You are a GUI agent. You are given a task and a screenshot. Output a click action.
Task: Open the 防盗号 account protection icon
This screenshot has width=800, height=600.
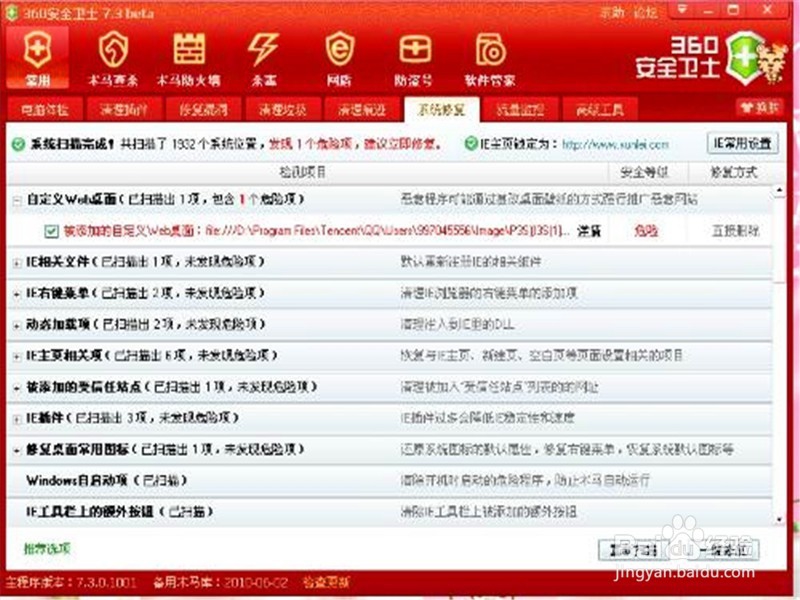point(414,58)
